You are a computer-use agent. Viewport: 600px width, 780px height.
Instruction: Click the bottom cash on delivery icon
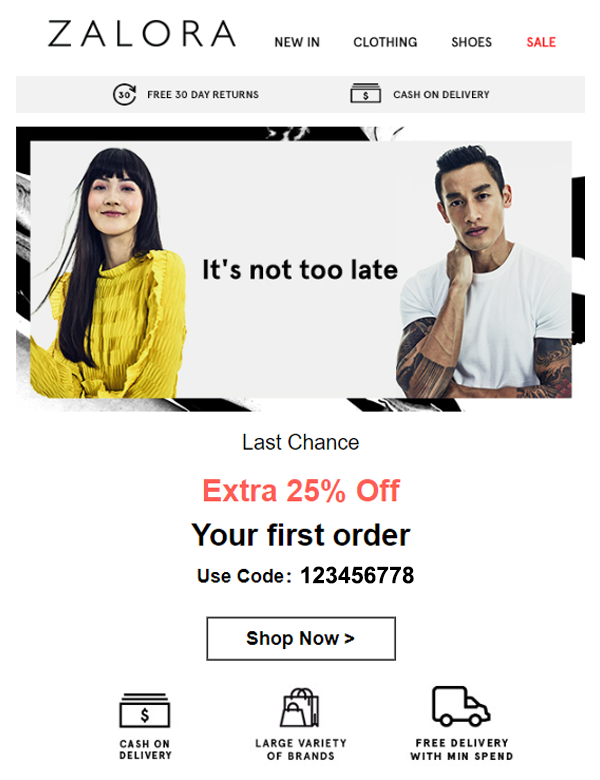(145, 710)
